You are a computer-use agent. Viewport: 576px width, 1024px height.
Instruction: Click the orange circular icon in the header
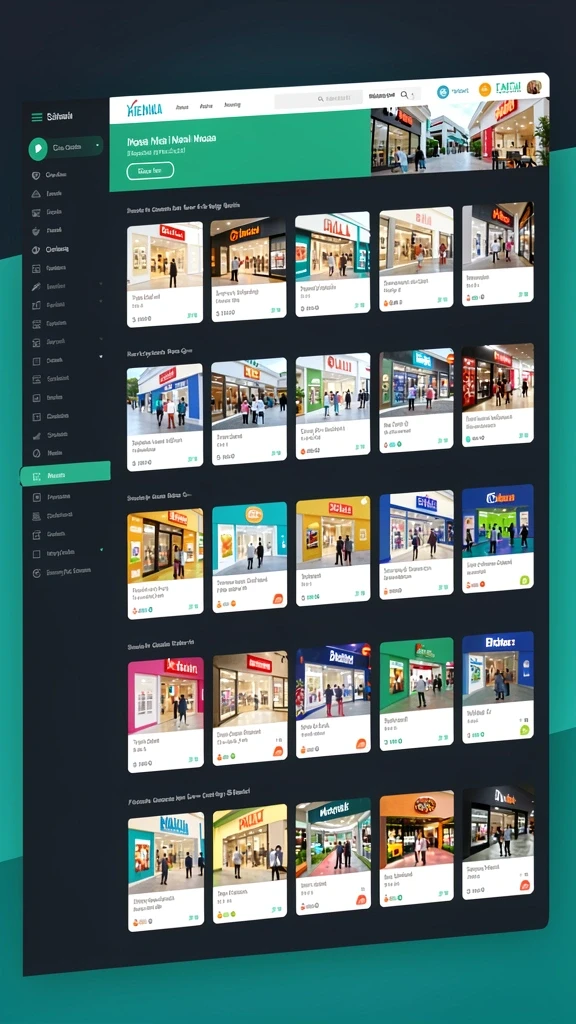[485, 89]
